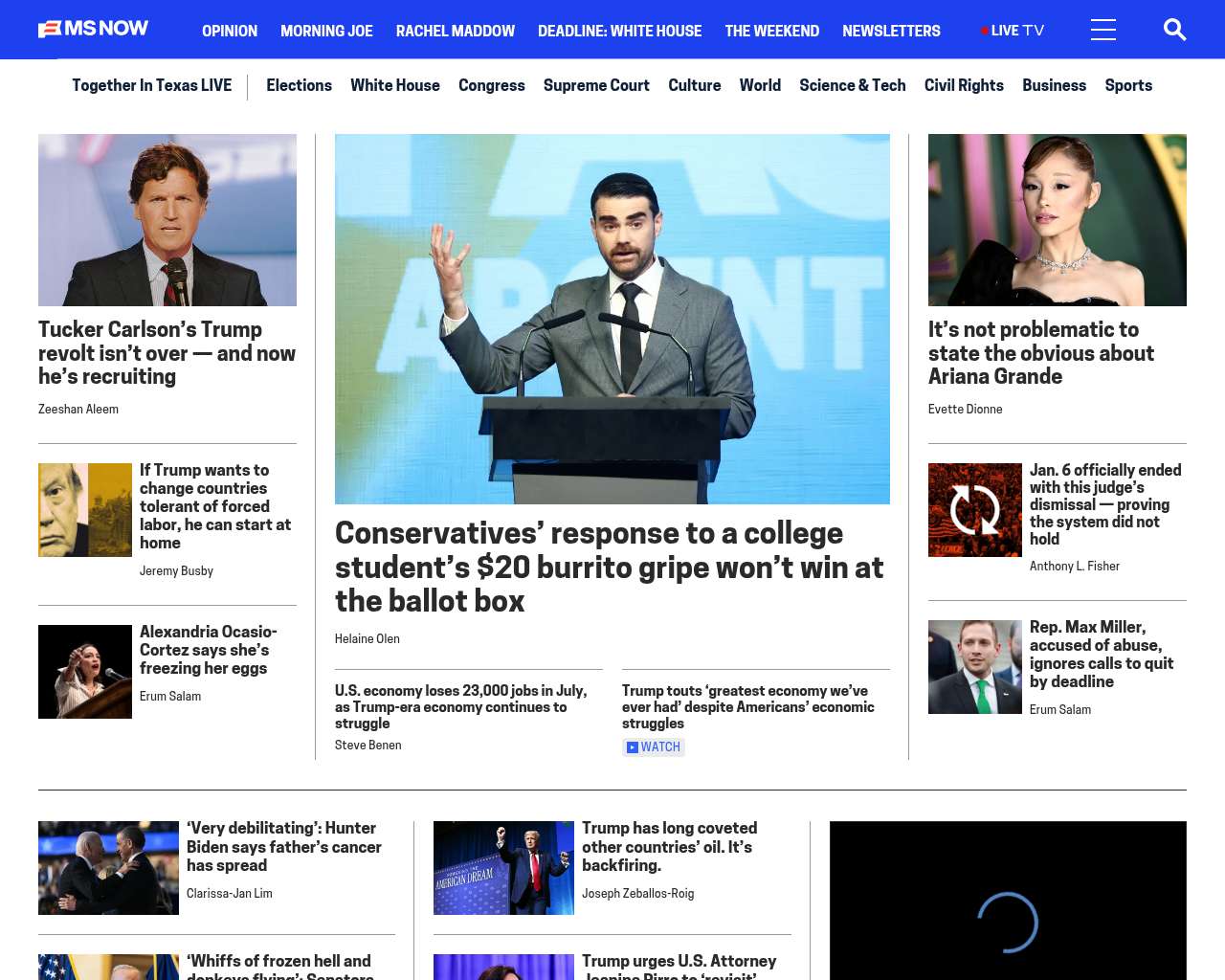The height and width of the screenshot is (980, 1225).
Task: Open Rachel Maddow show page
Action: [x=456, y=31]
